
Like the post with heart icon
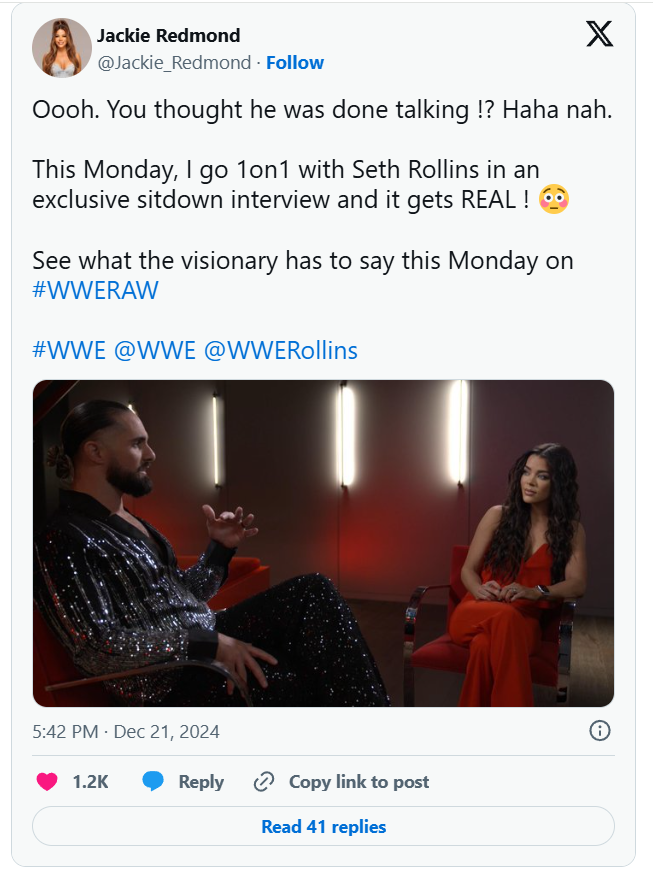(47, 782)
